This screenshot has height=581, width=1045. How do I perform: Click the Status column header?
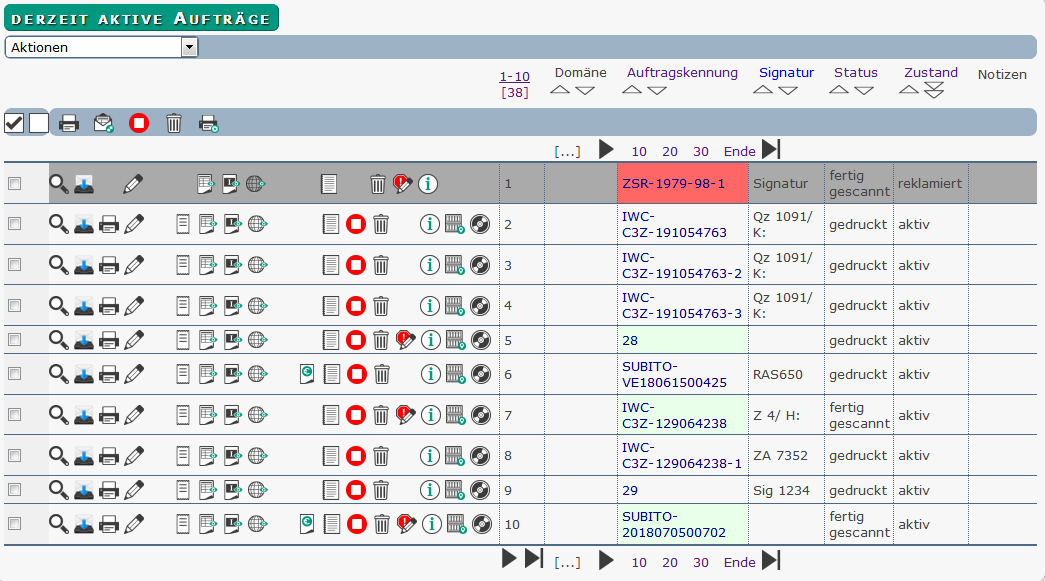(856, 73)
